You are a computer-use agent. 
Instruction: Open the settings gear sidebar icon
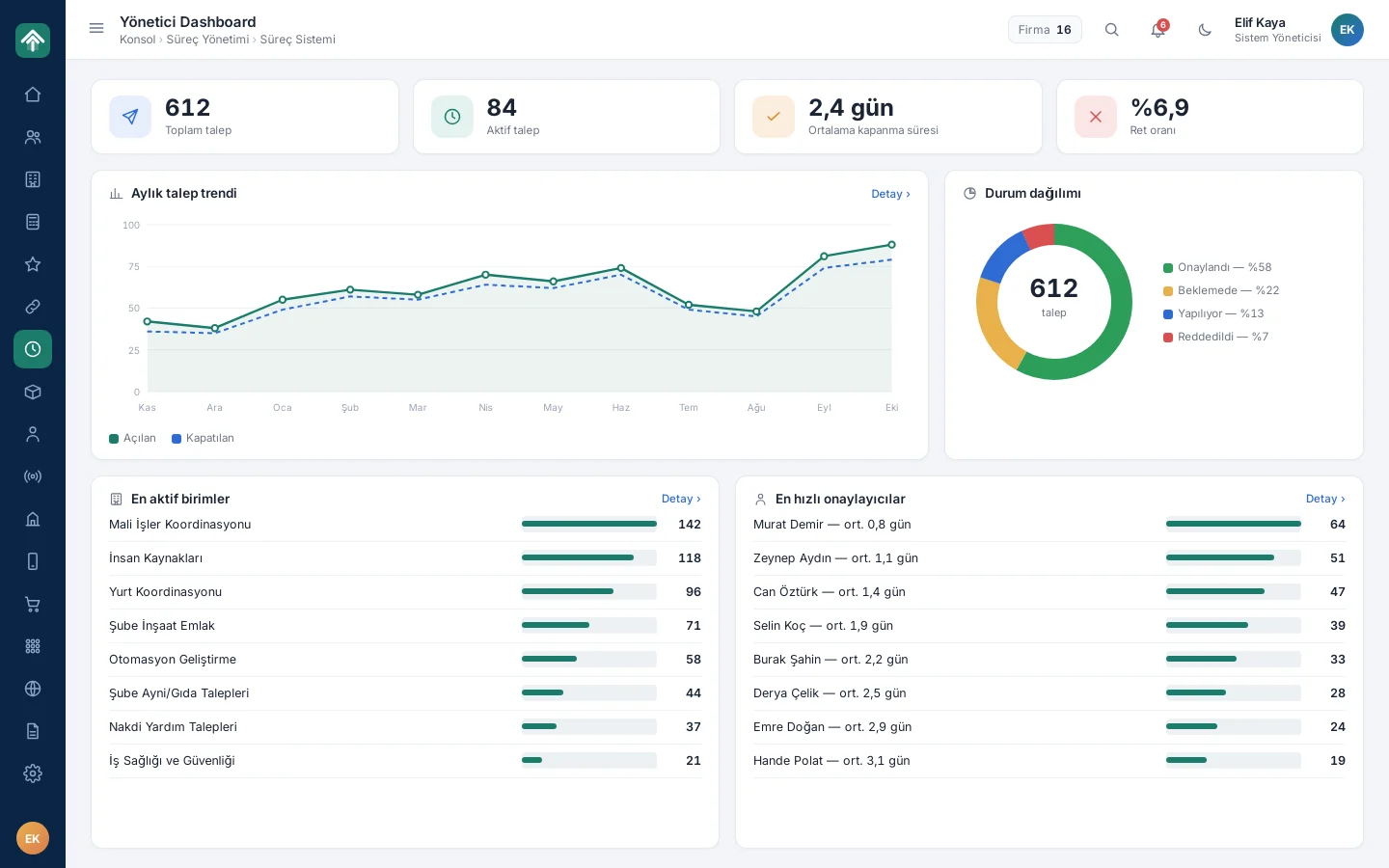33,773
